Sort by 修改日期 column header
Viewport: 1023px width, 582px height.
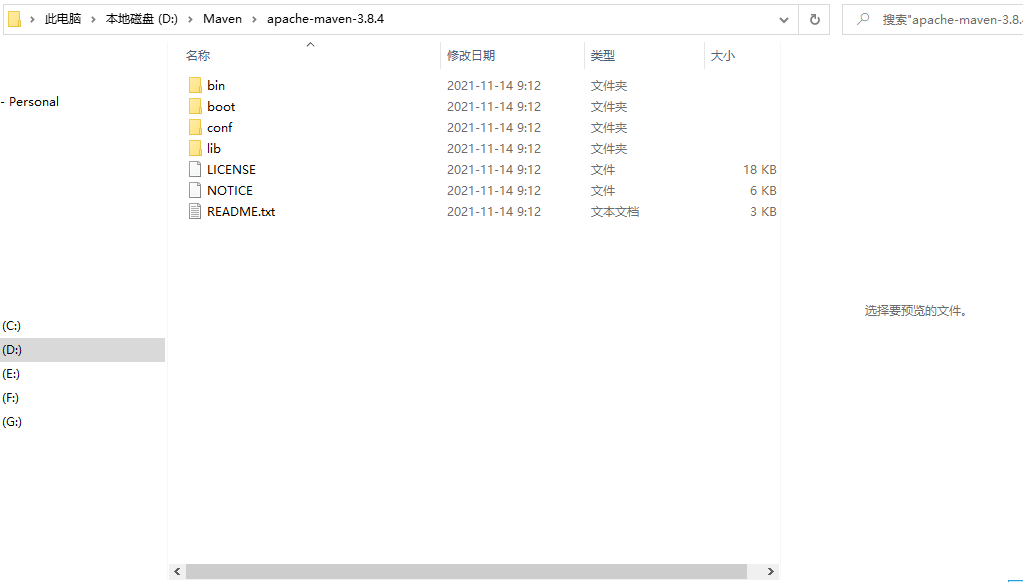471,56
